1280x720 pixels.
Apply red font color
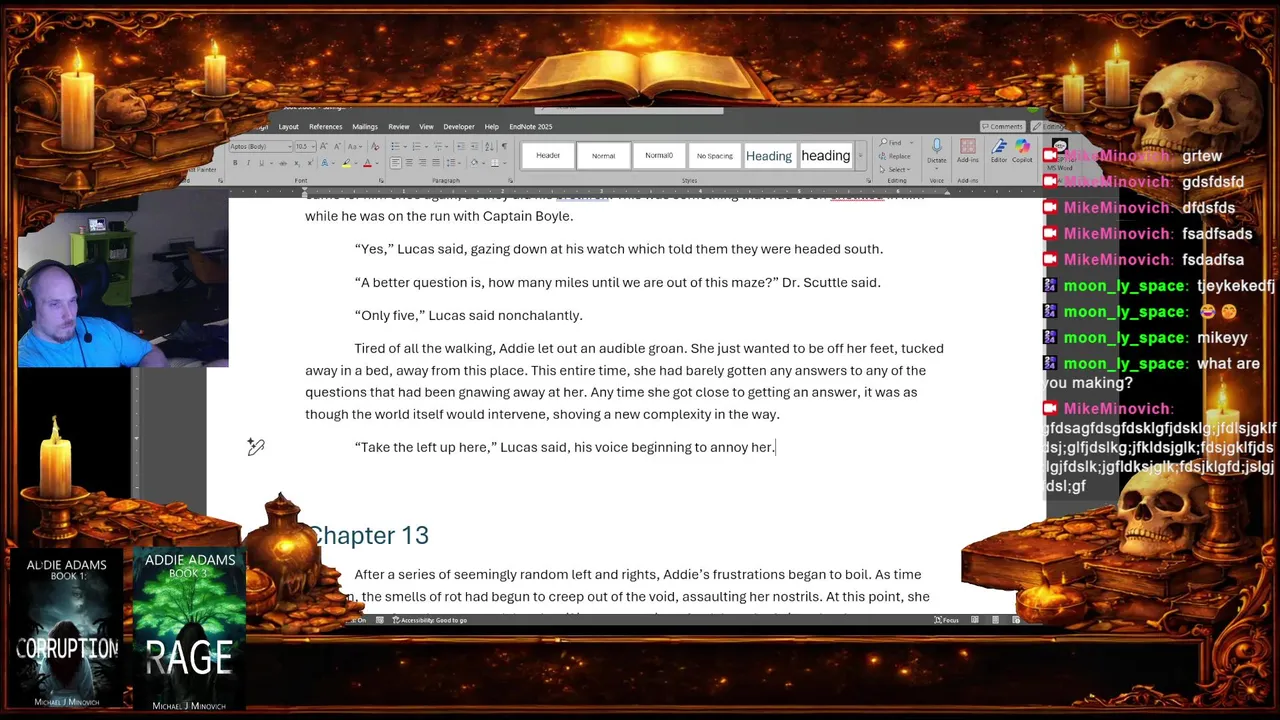367,163
